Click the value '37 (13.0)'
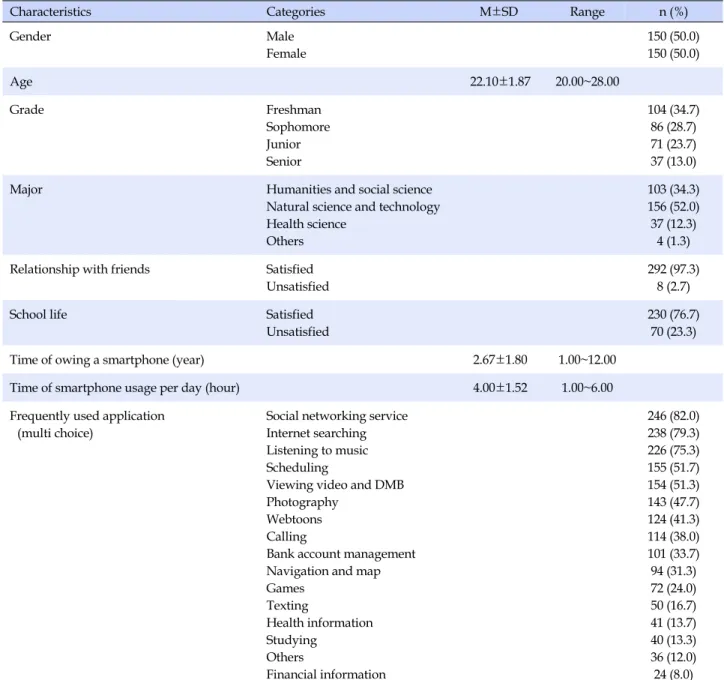The height and width of the screenshot is (680, 724). 673,162
